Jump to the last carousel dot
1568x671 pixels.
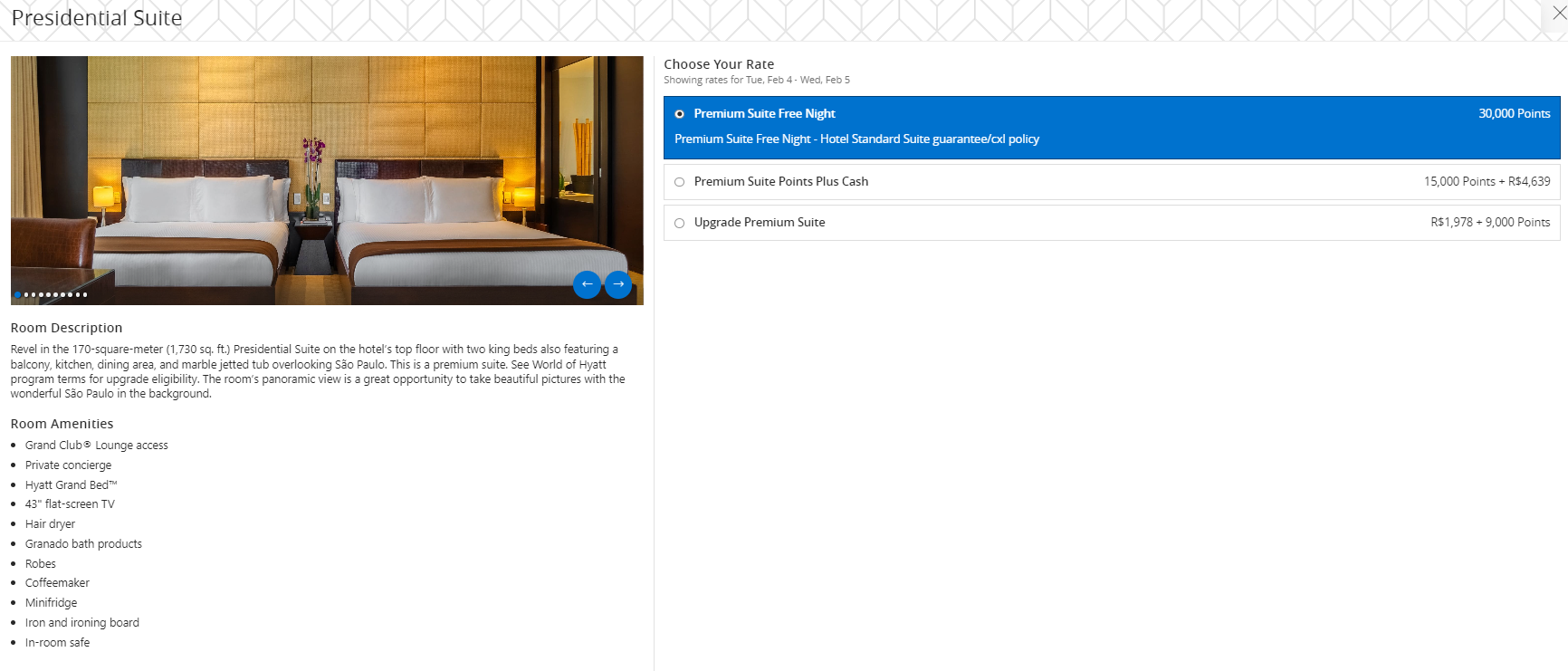(x=85, y=294)
